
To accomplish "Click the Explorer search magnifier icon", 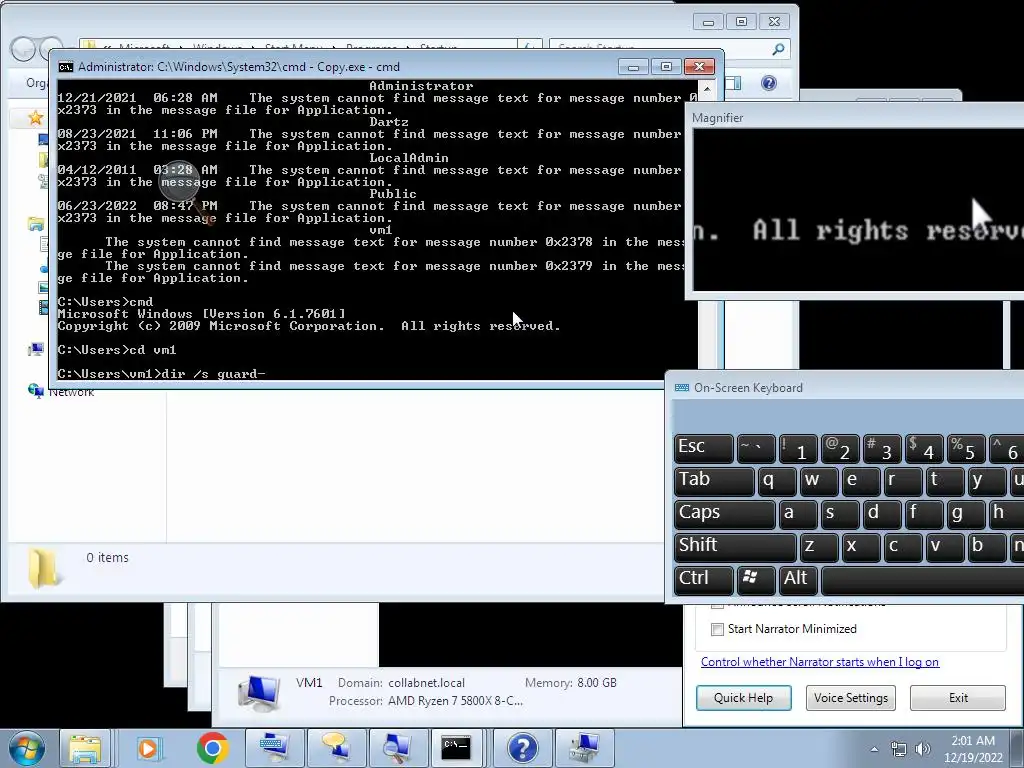I will 778,49.
